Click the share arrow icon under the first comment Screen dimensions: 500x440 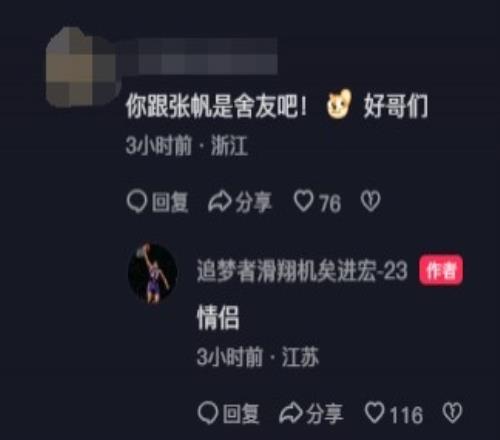219,202
